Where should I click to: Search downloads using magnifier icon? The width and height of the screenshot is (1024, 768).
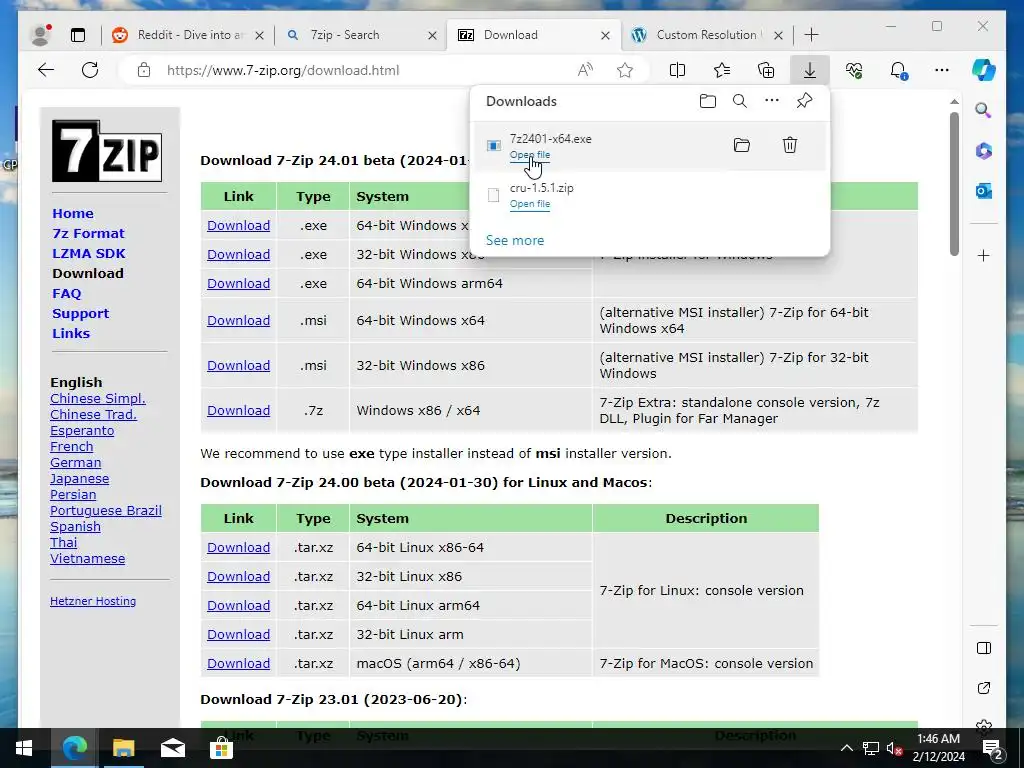tap(739, 101)
